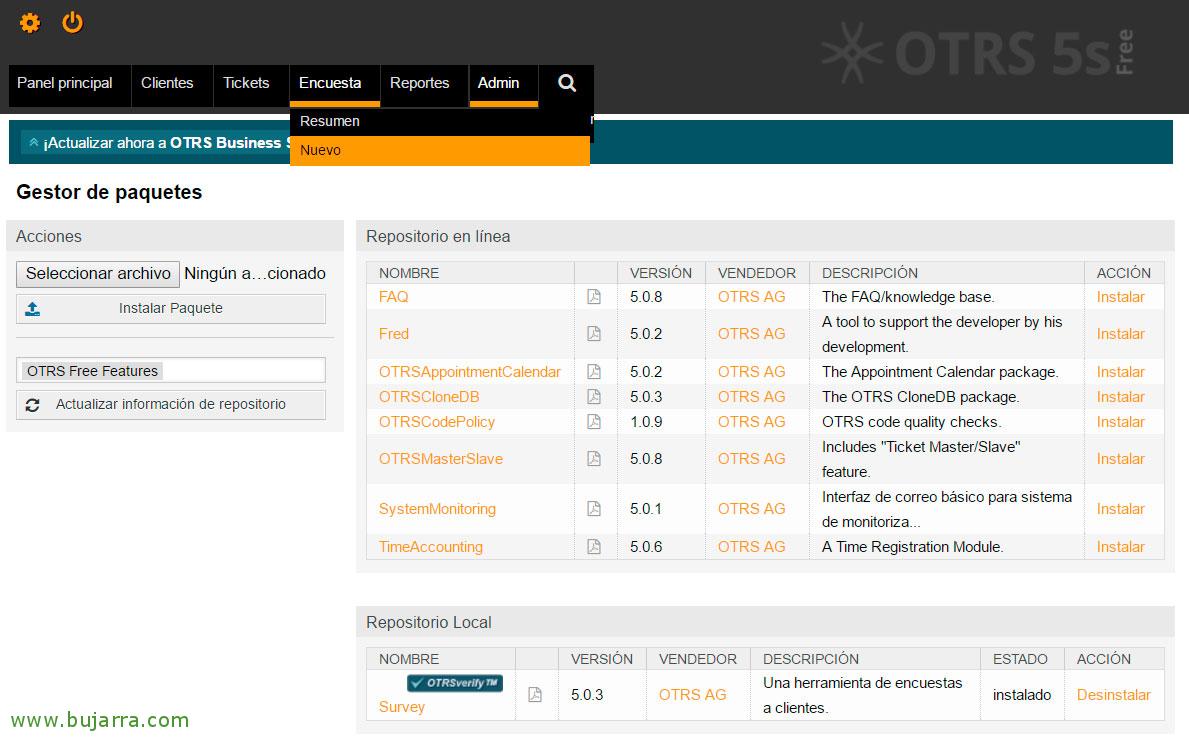Click the Seleccionar archivo button
Image resolution: width=1189 pixels, height=742 pixels.
98,274
